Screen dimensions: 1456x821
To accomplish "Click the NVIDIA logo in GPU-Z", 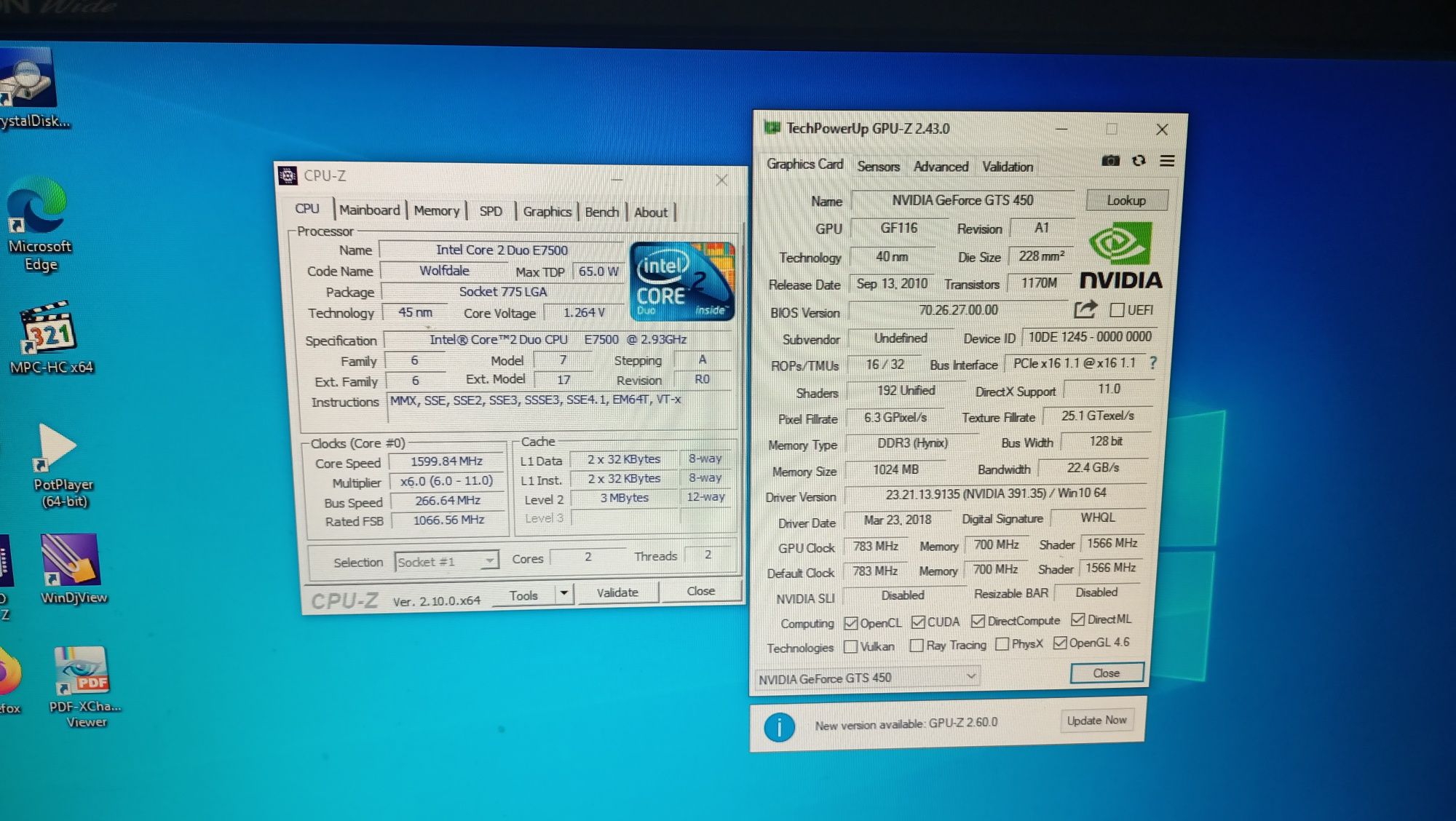I will click(1120, 256).
